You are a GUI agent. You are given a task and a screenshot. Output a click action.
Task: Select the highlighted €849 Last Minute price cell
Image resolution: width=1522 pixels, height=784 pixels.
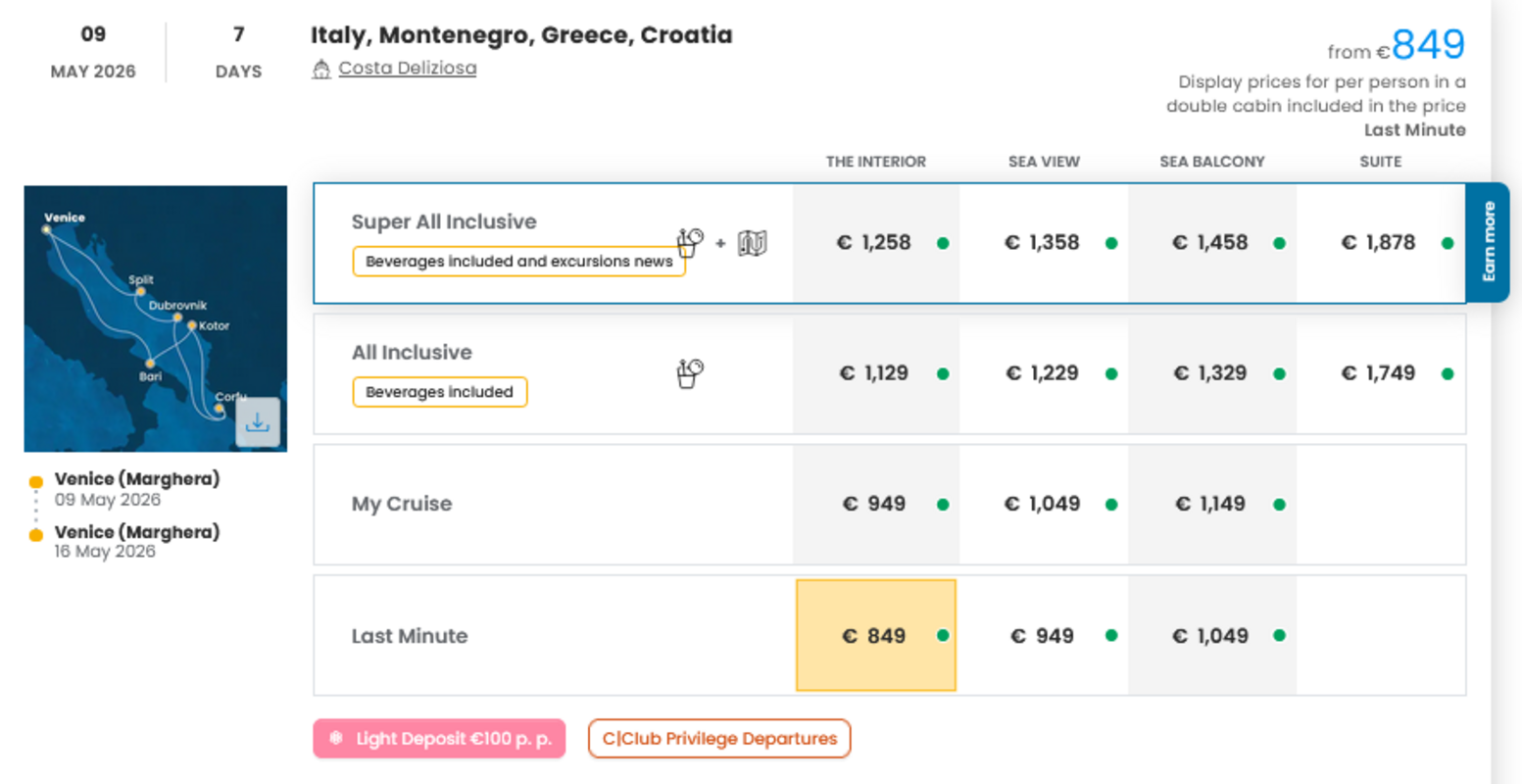pyautogui.click(x=875, y=635)
